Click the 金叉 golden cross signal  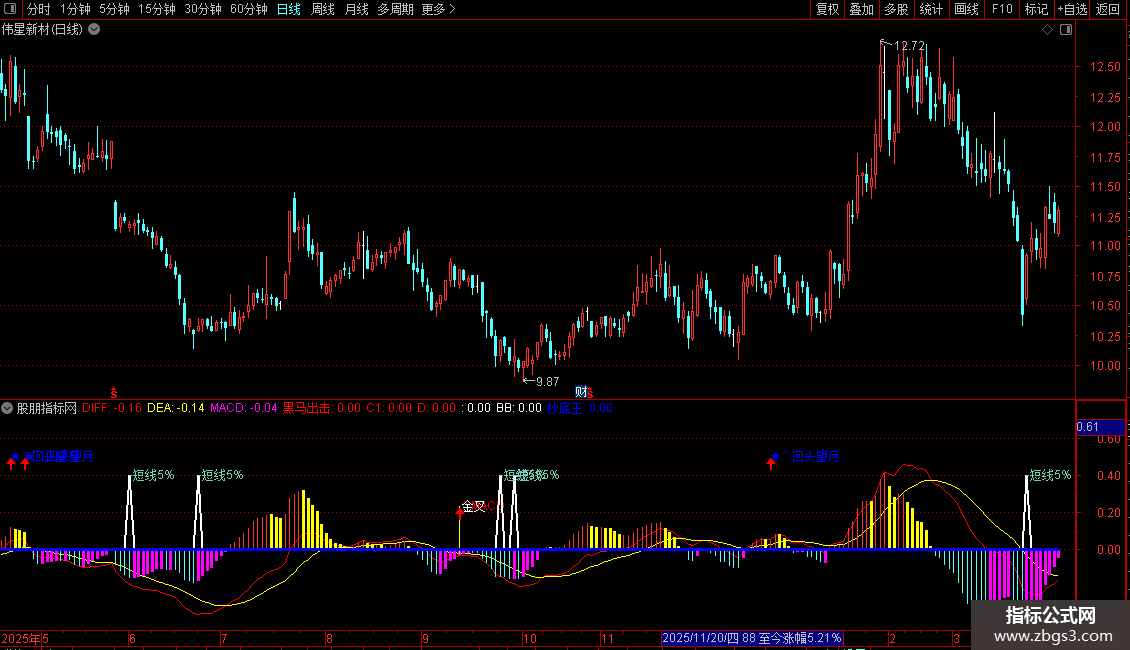coord(473,507)
